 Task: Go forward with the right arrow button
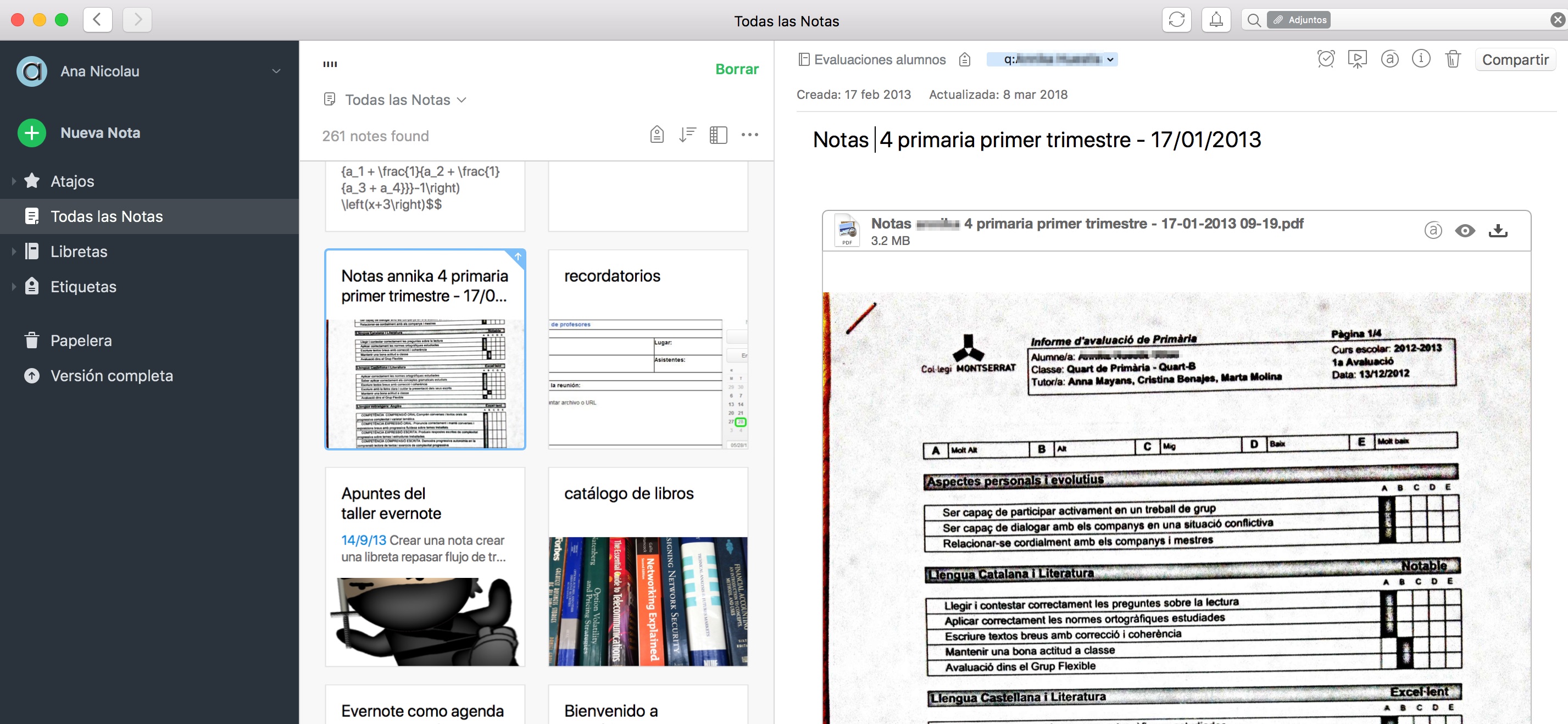tap(137, 20)
